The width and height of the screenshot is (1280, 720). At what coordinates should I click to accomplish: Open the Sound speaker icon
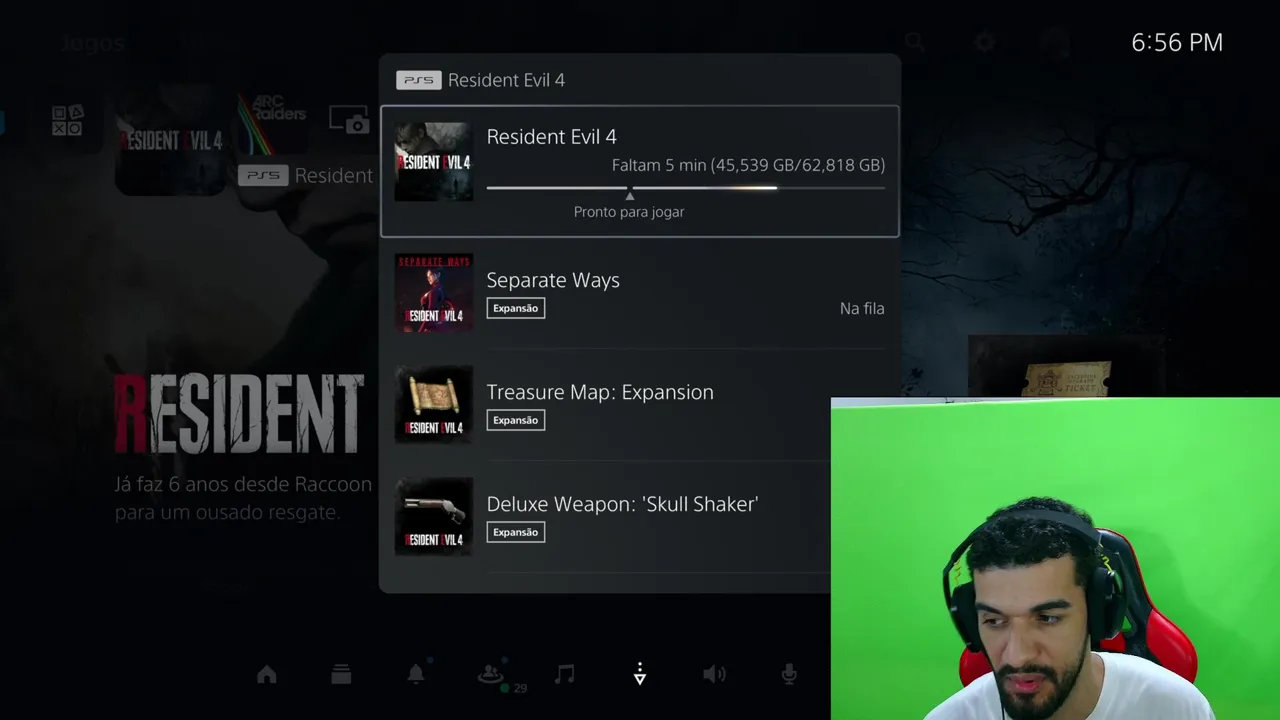point(714,675)
